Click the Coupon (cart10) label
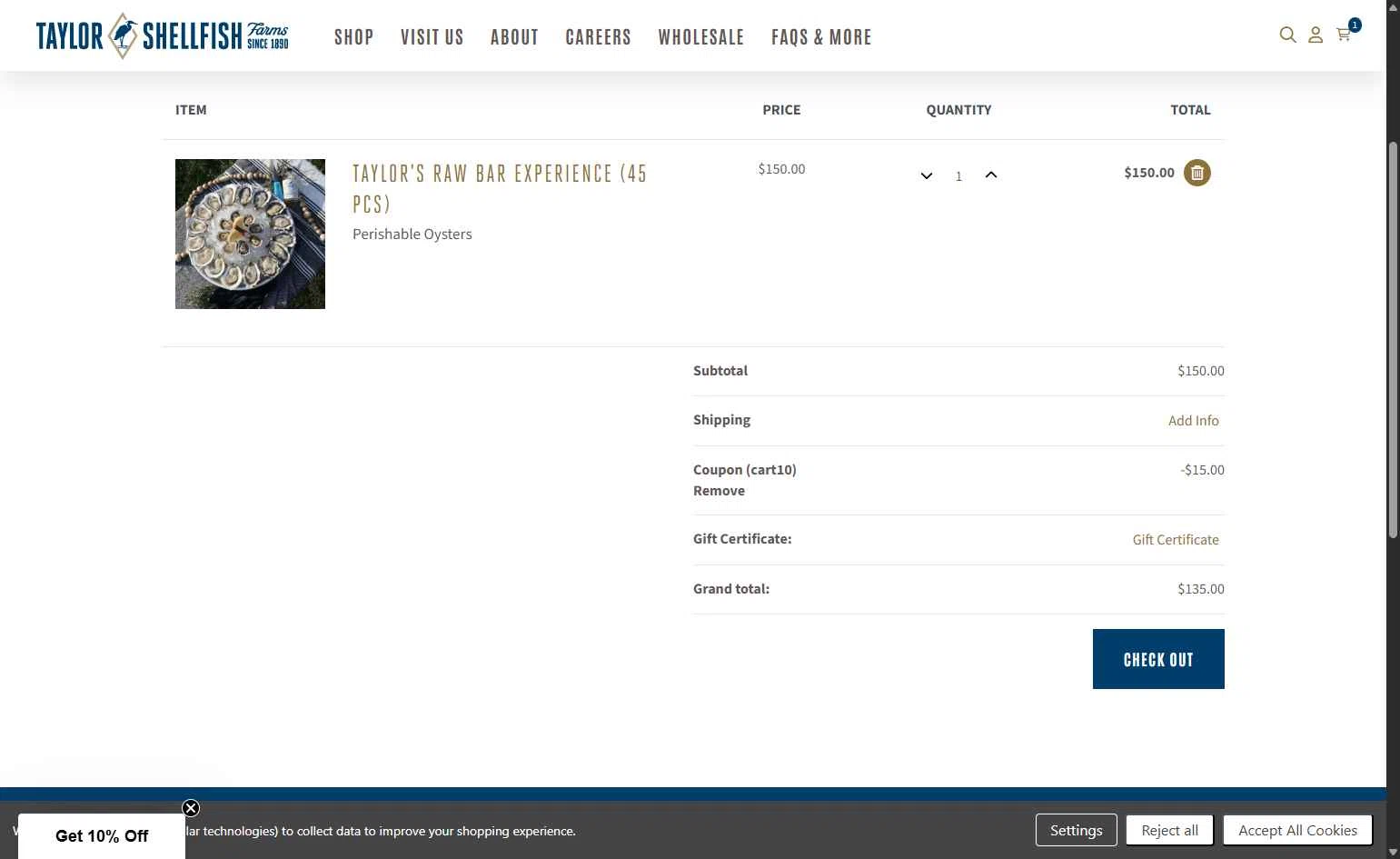Viewport: 1400px width, 859px height. [745, 470]
